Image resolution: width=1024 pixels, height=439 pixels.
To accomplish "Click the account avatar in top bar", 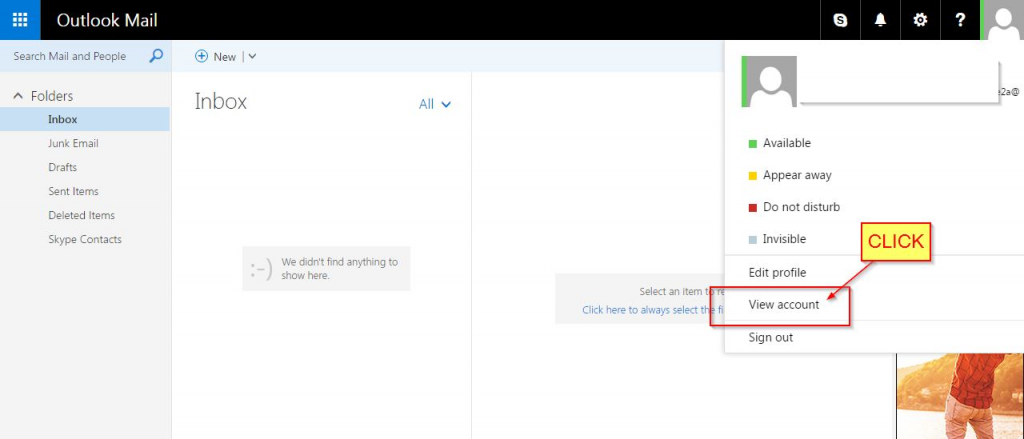I will coord(1002,20).
